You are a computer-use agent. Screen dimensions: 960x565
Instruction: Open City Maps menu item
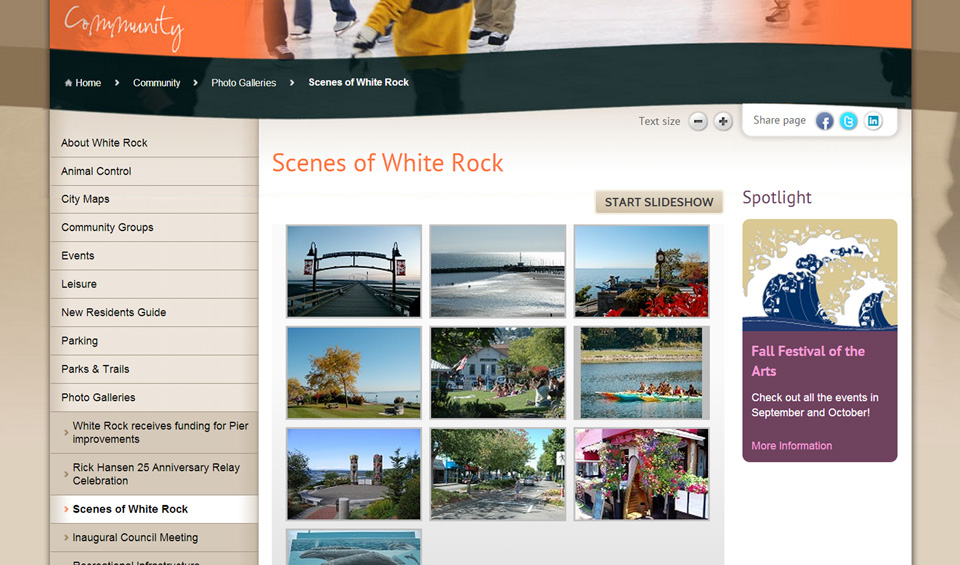154,200
